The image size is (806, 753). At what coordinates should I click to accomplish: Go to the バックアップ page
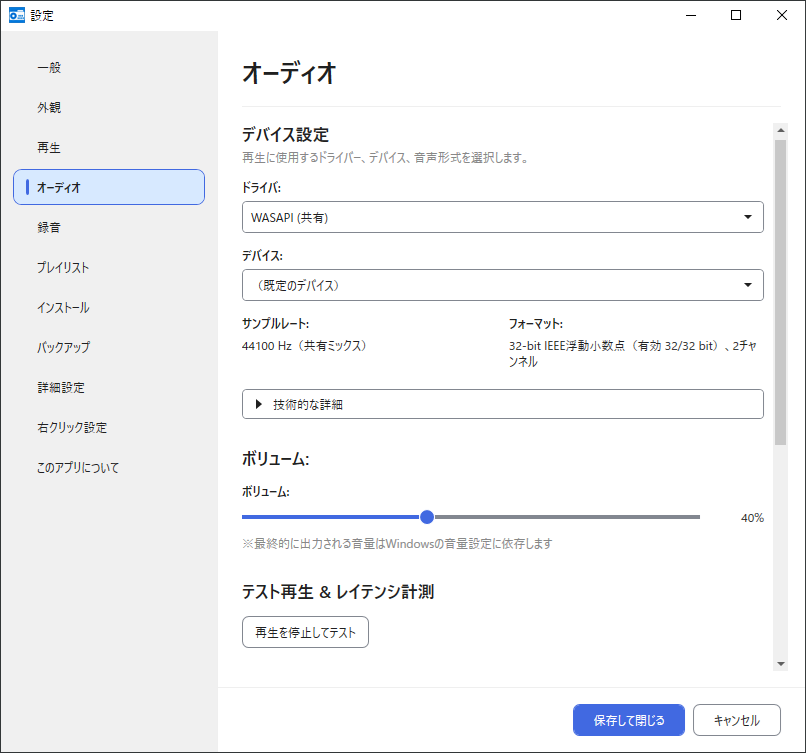(108, 347)
